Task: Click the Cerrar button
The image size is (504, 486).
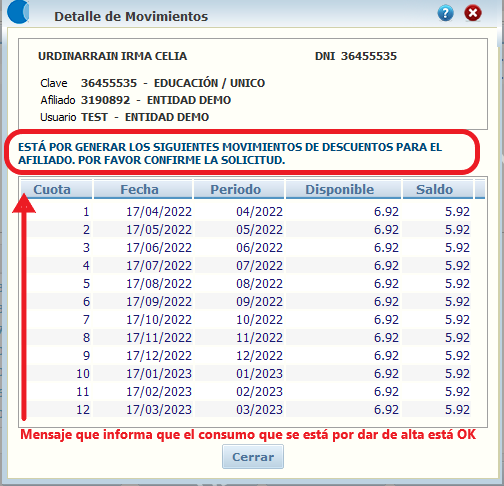Action: point(253,457)
